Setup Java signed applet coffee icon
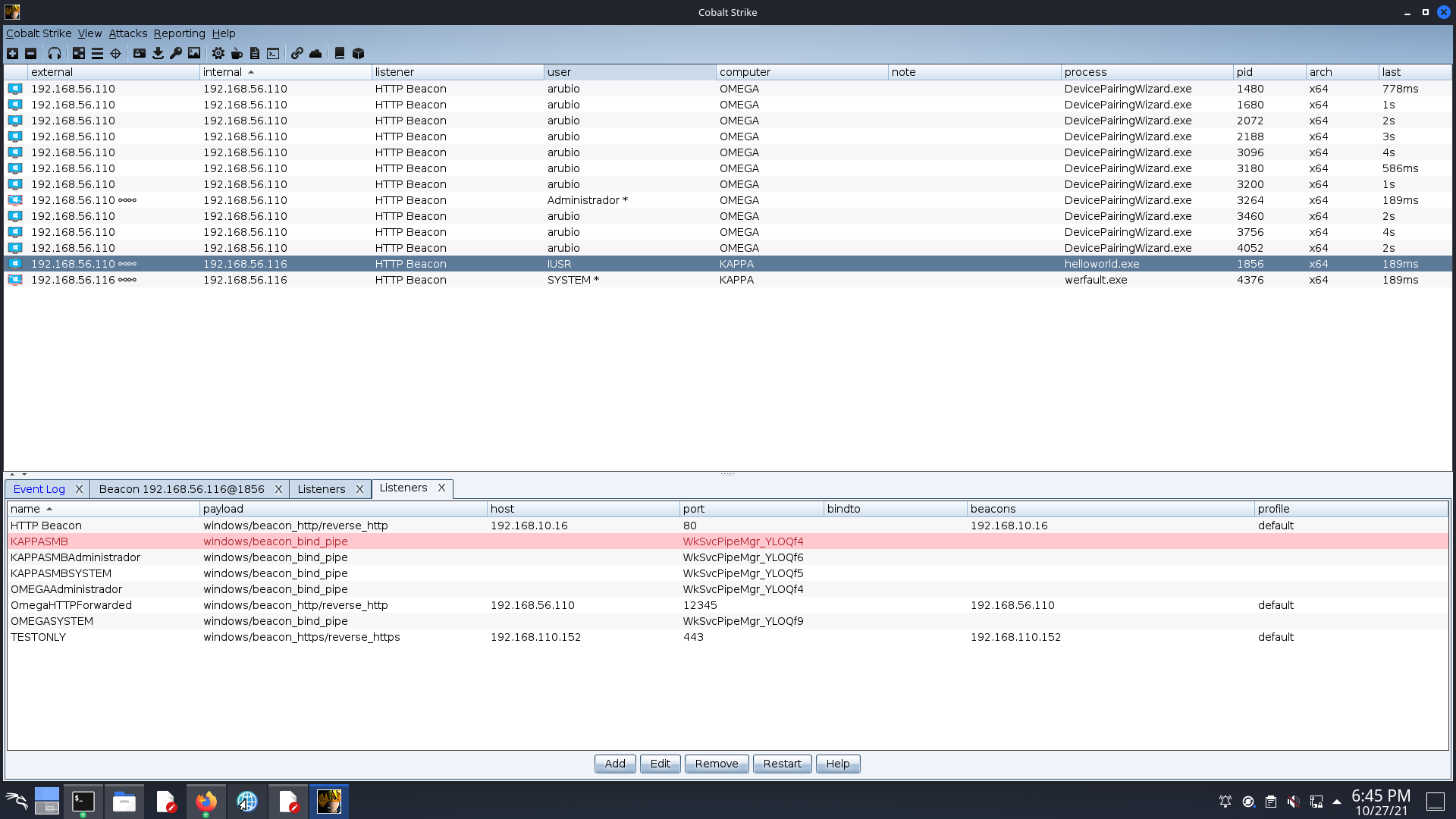Viewport: 1456px width, 819px height. tap(237, 53)
